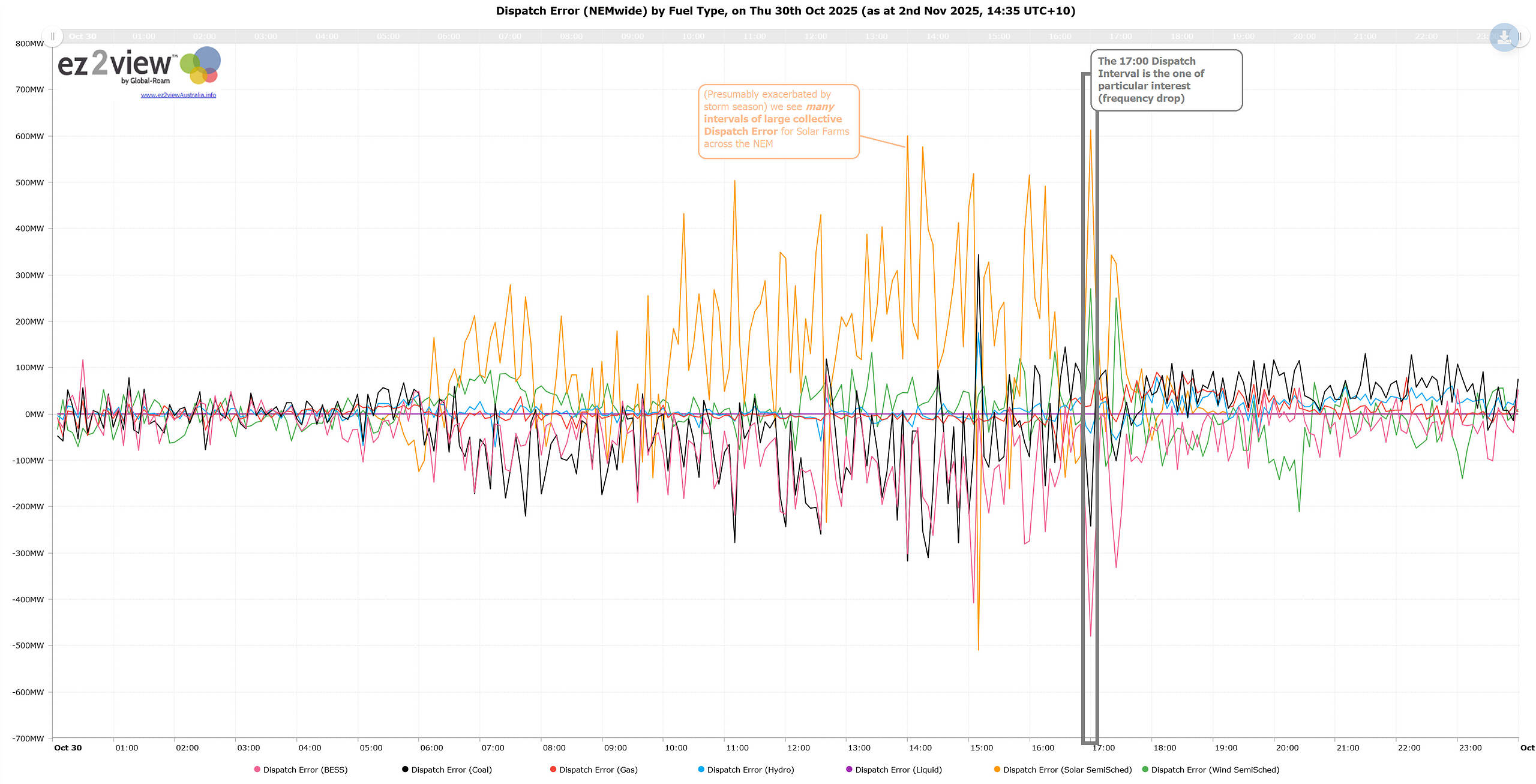Toggle the Dispatch Error (BESS) series
The height and width of the screenshot is (784, 1536).
305,770
